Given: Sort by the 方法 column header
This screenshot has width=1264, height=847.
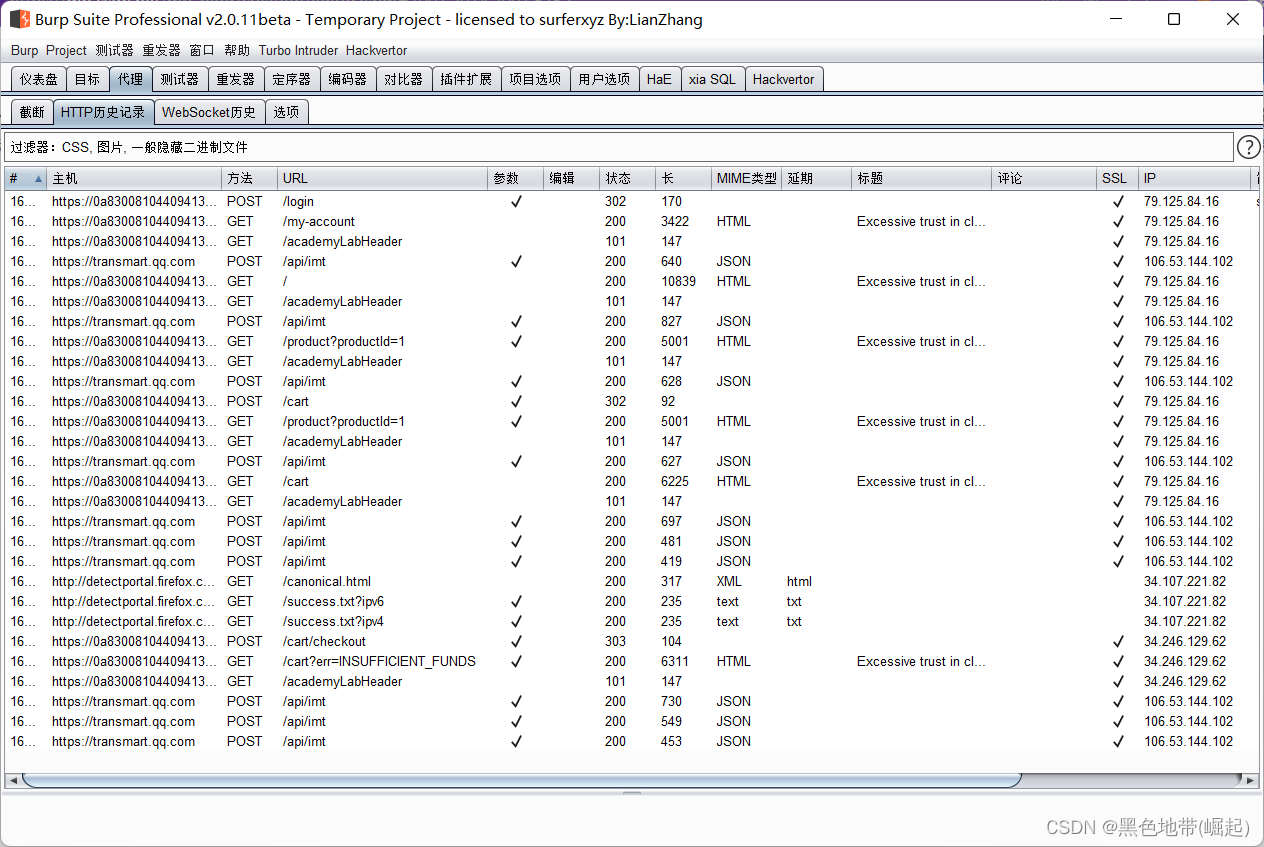Looking at the screenshot, I should coord(249,179).
